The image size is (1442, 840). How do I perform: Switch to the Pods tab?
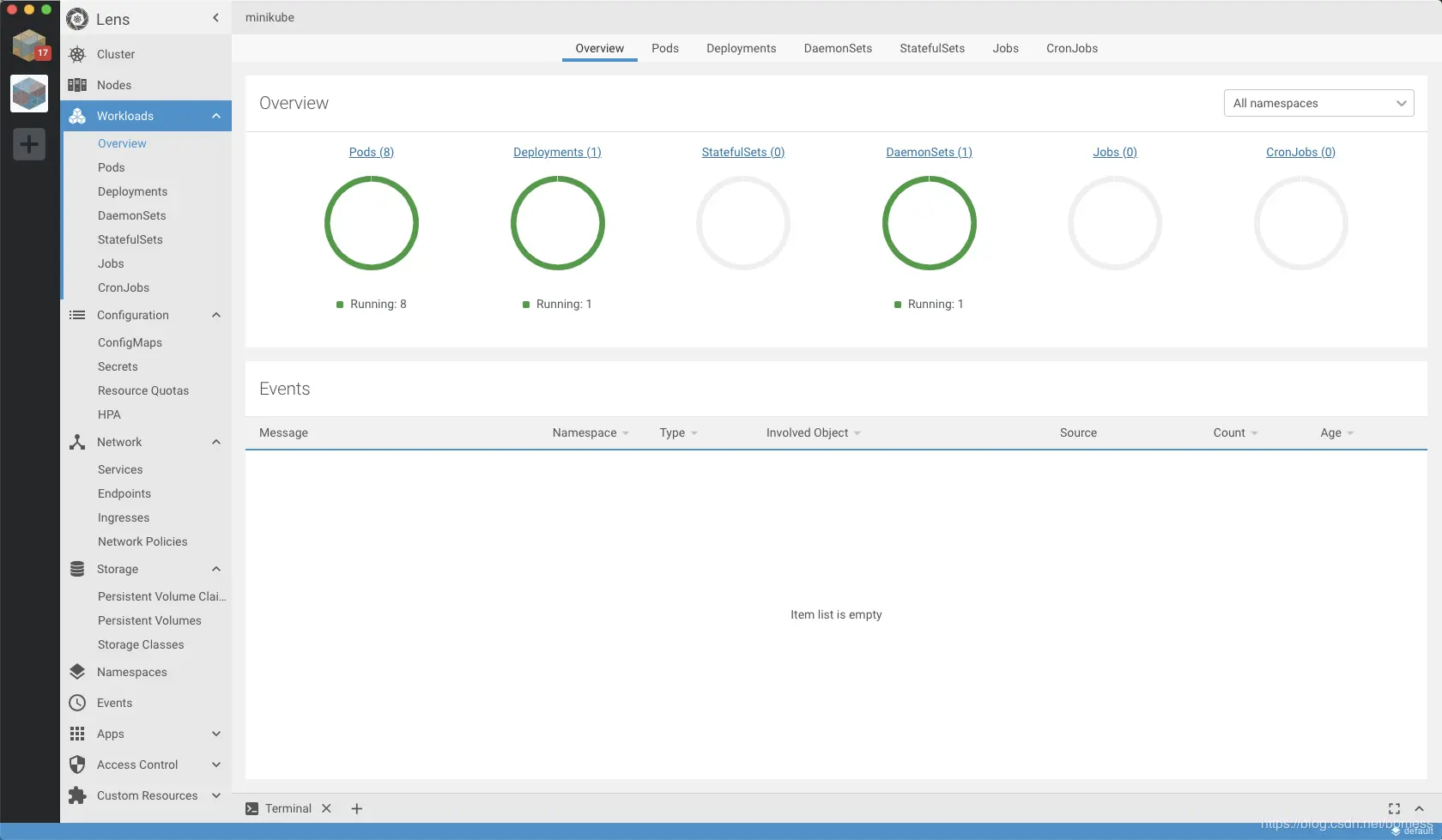665,48
